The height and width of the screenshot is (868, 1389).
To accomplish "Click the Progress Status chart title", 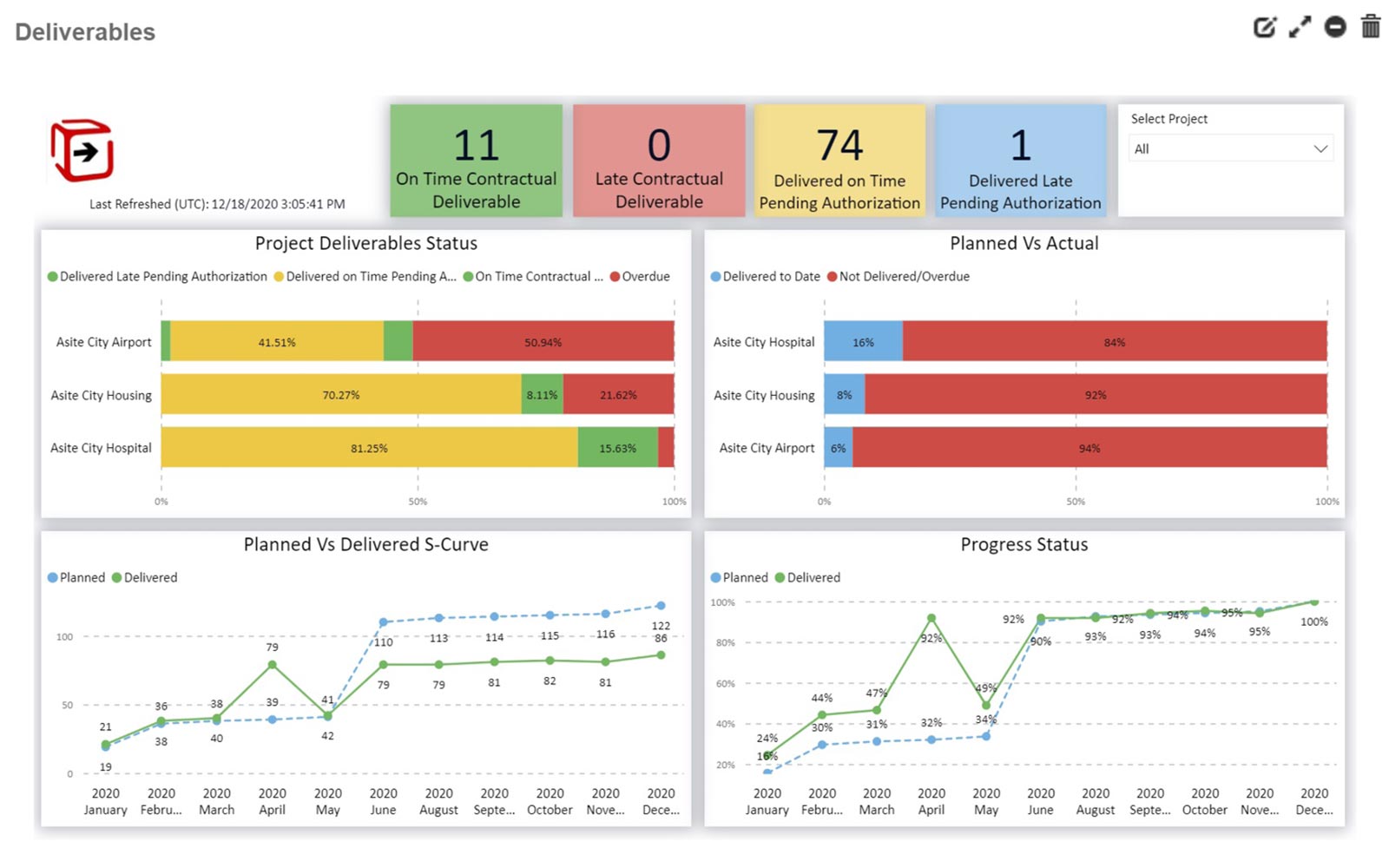I will pos(1024,544).
